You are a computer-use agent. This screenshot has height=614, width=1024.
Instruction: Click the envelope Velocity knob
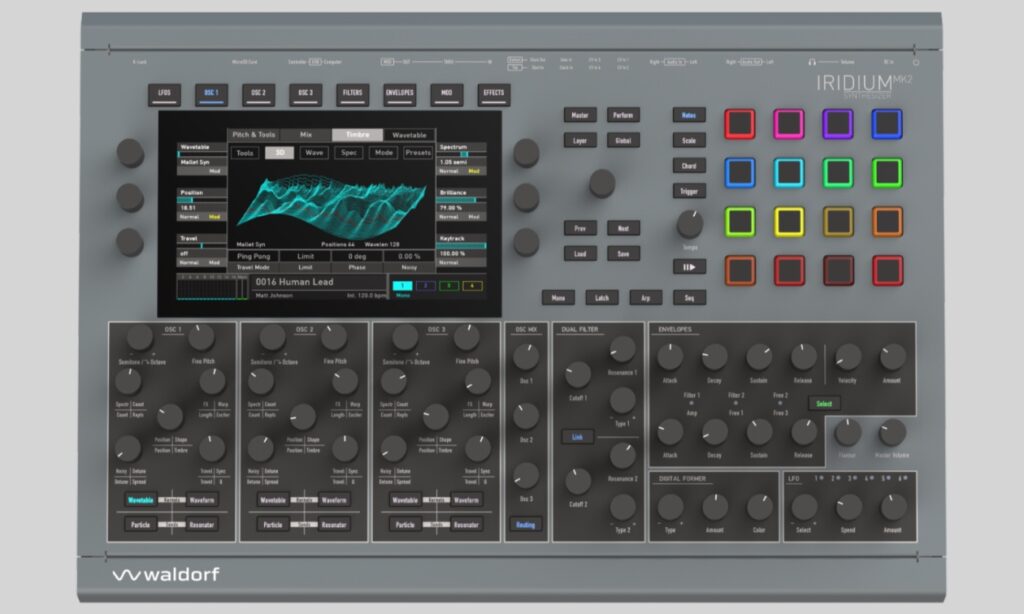click(x=848, y=357)
